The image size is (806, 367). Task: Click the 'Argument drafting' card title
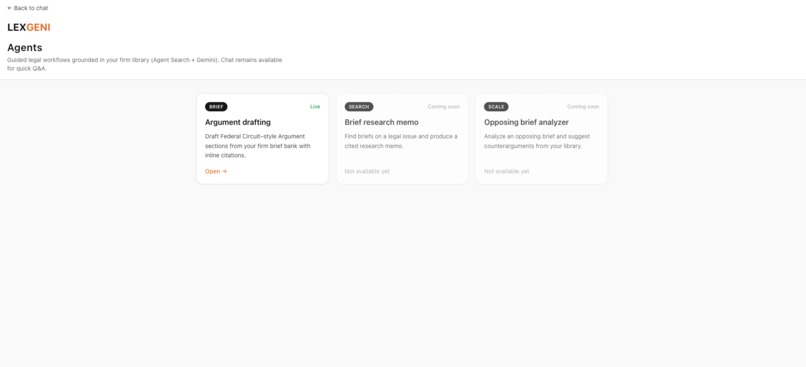pos(237,122)
